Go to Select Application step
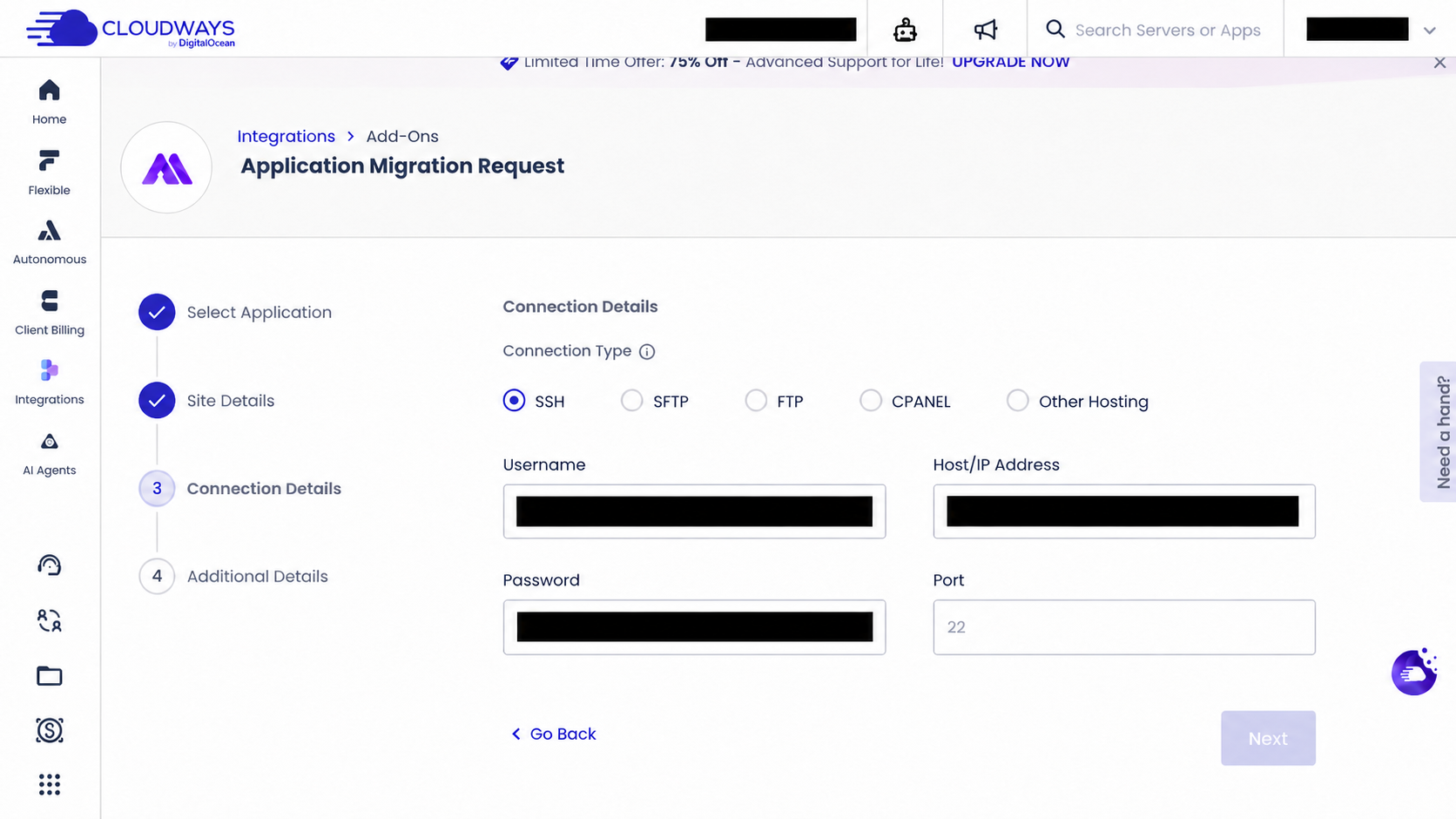Screen dimensions: 1456x819 pyautogui.click(x=235, y=313)
